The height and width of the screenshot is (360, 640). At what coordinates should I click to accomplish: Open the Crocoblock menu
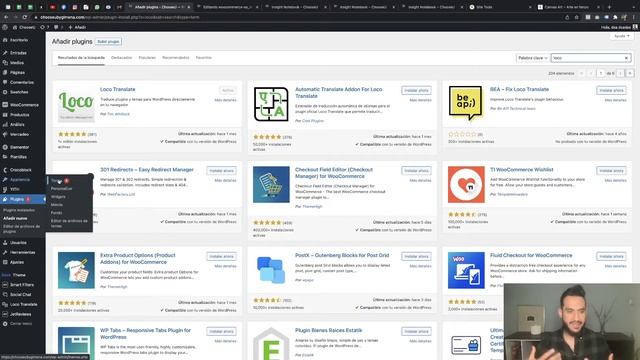[x=20, y=170]
